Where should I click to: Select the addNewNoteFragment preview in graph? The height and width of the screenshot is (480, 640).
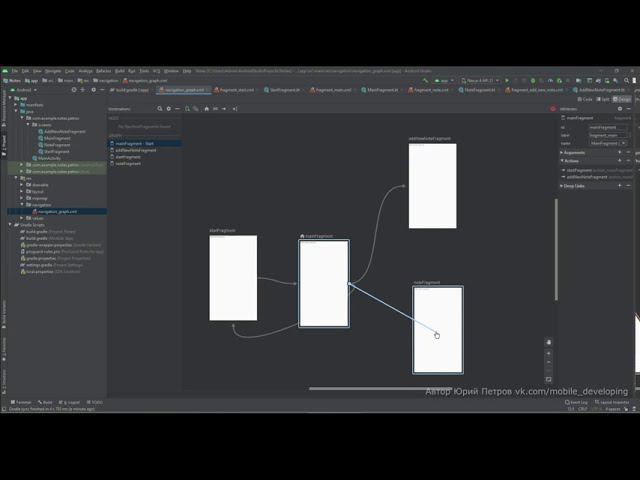click(433, 186)
